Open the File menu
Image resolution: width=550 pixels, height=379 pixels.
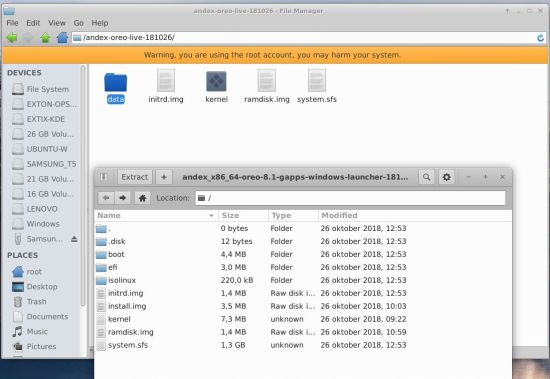click(12, 23)
